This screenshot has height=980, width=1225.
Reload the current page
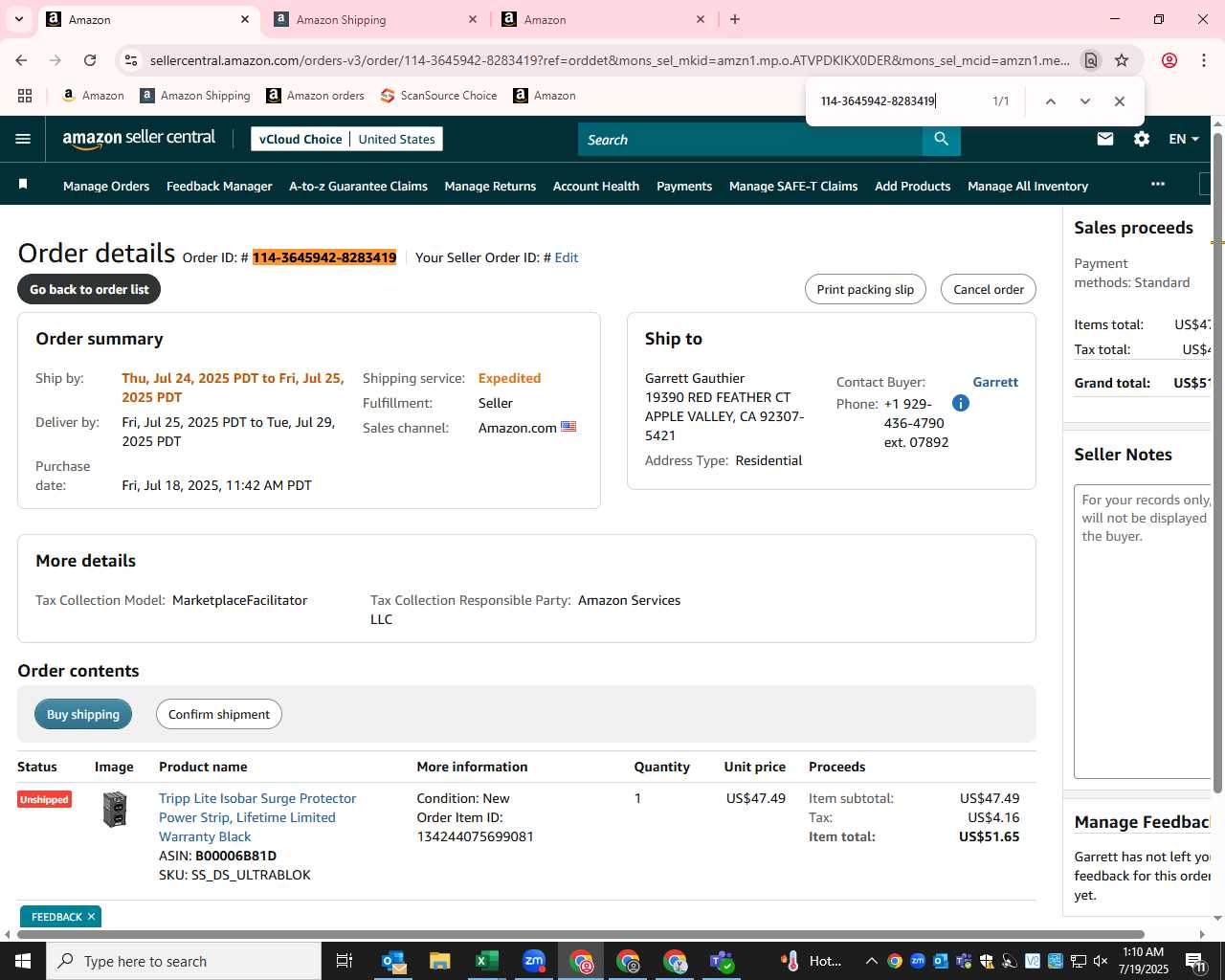click(90, 60)
